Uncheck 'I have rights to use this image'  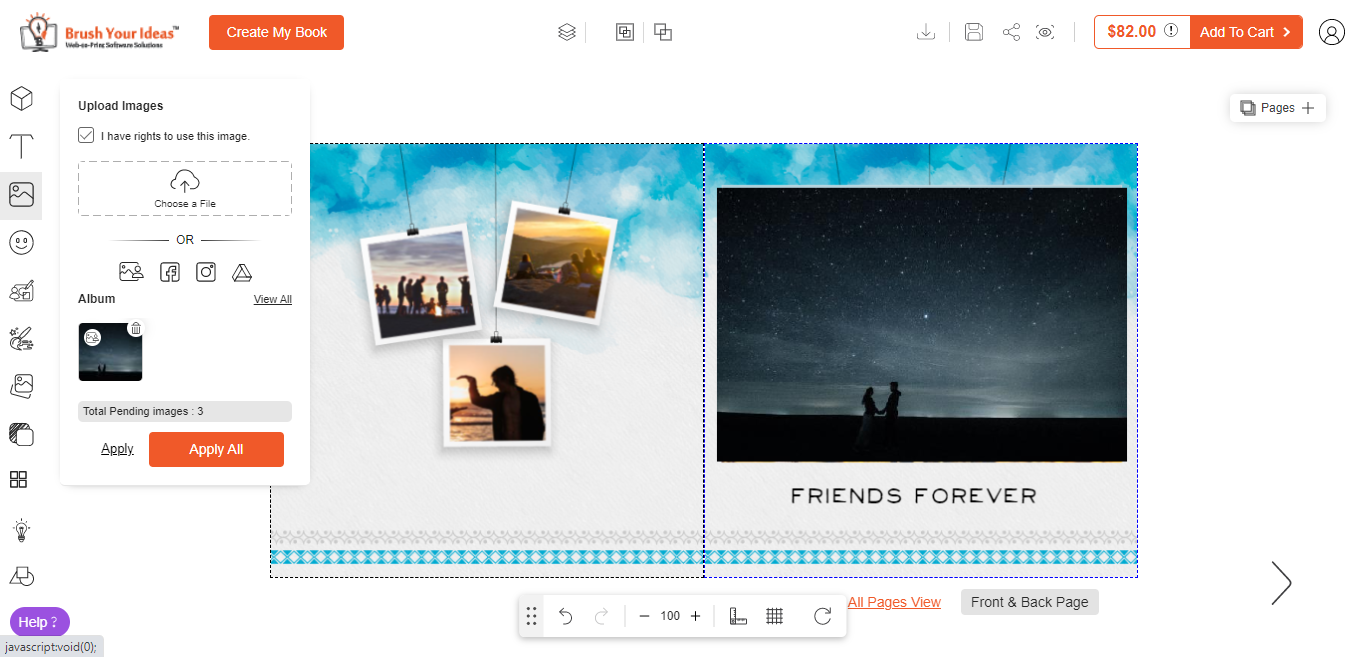point(86,134)
